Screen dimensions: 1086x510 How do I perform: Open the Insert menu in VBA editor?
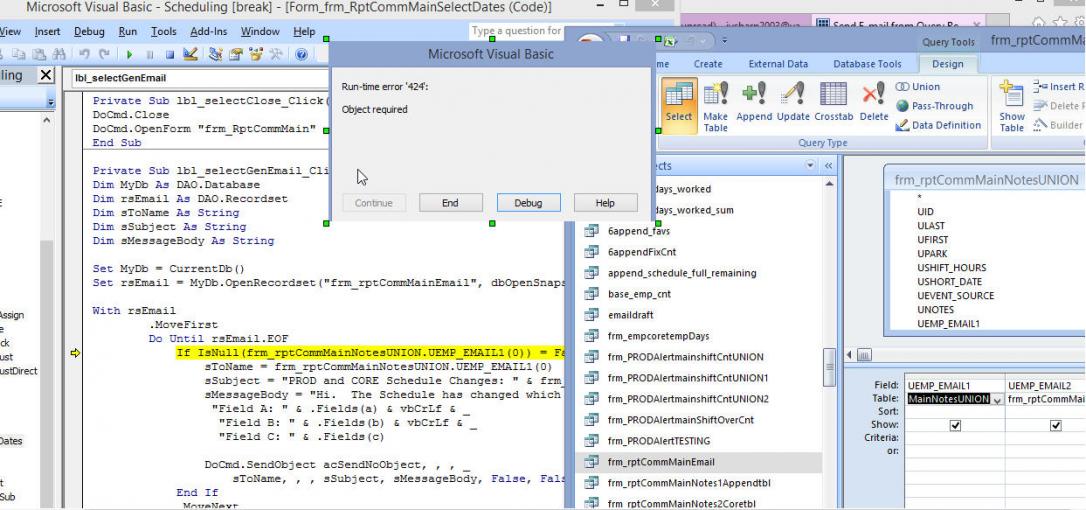click(x=47, y=31)
